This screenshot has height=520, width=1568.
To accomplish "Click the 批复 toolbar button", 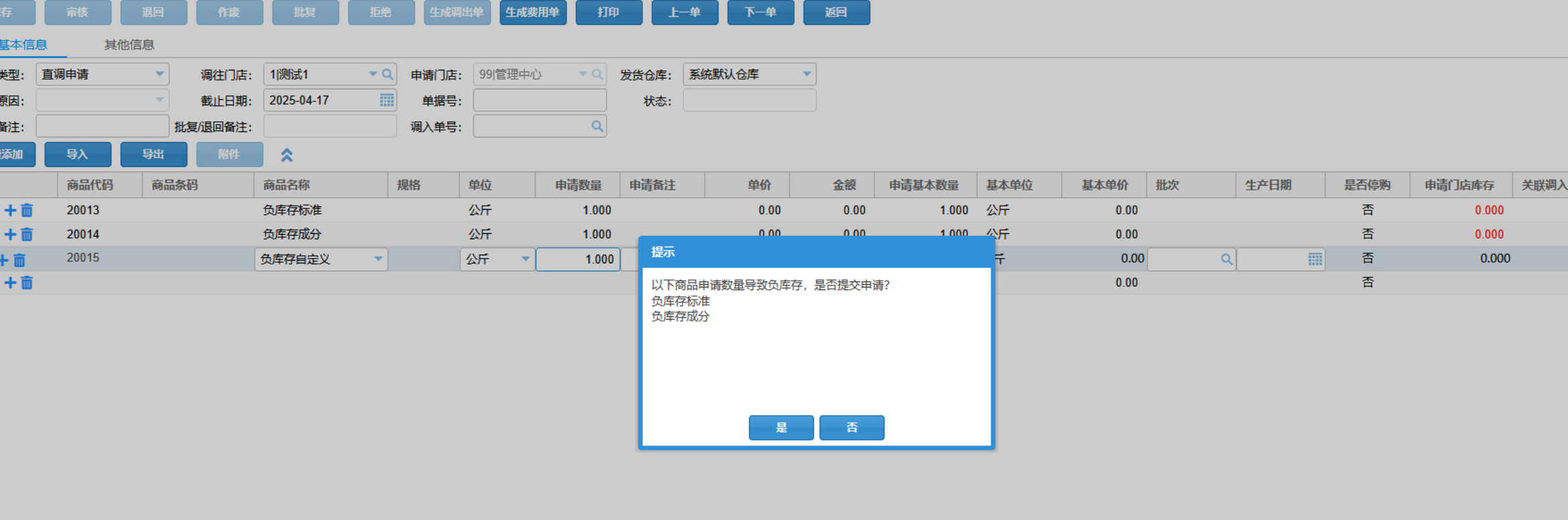I will click(x=305, y=12).
